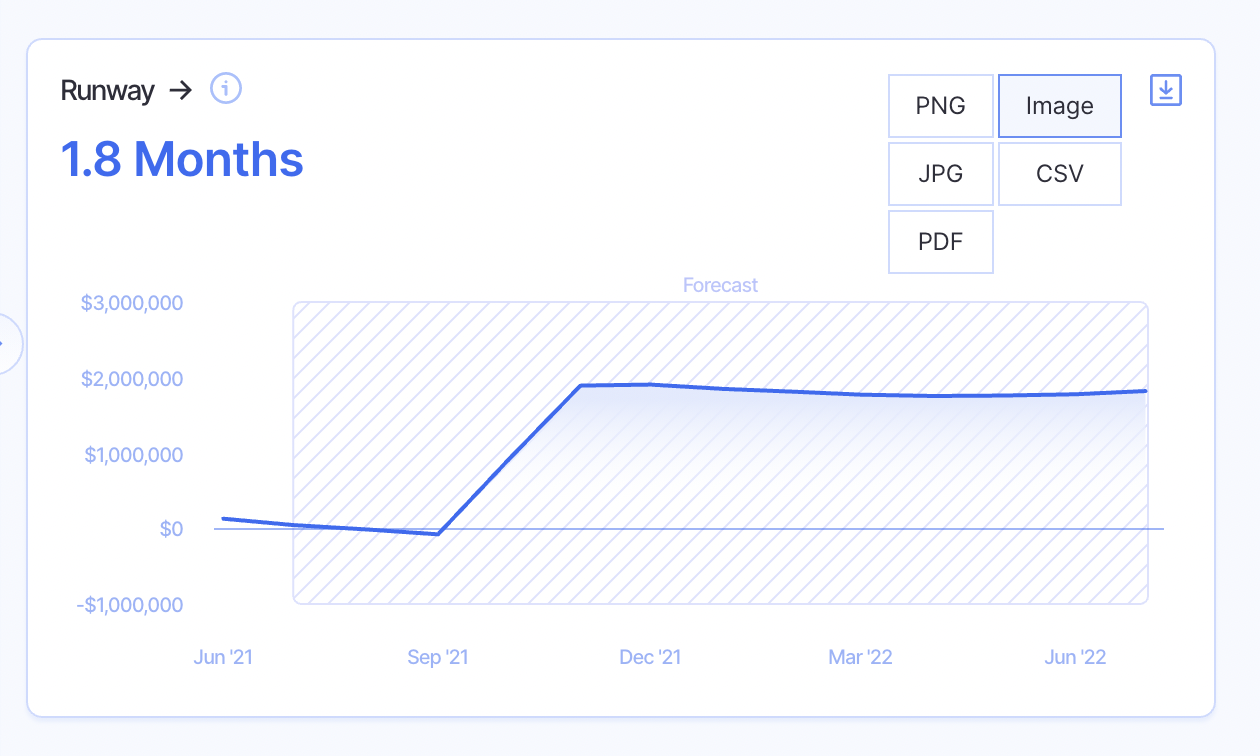Select the Sep '21 axis marker

(x=438, y=657)
